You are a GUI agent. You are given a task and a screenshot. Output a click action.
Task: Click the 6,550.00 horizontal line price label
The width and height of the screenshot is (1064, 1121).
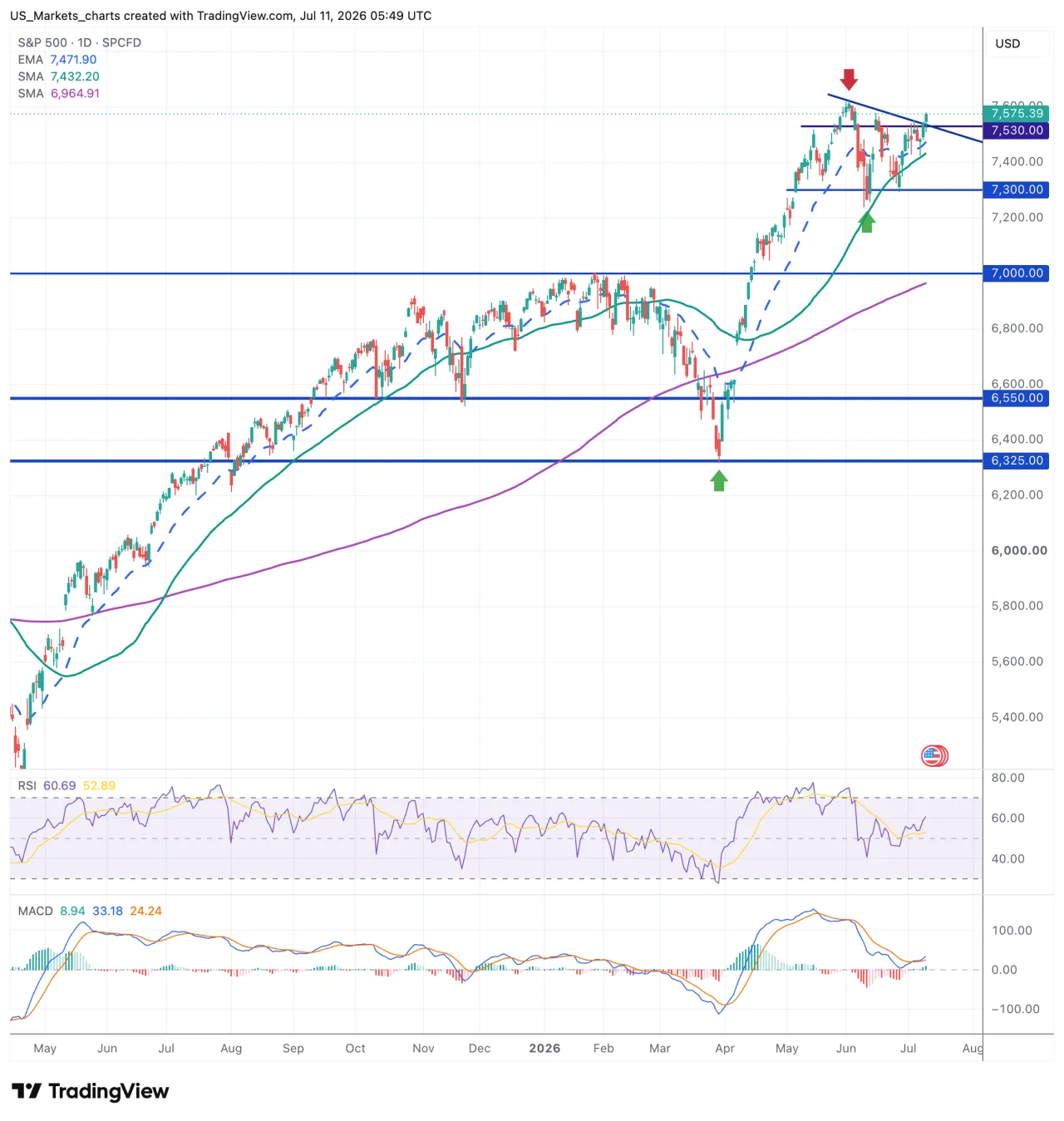(1016, 398)
